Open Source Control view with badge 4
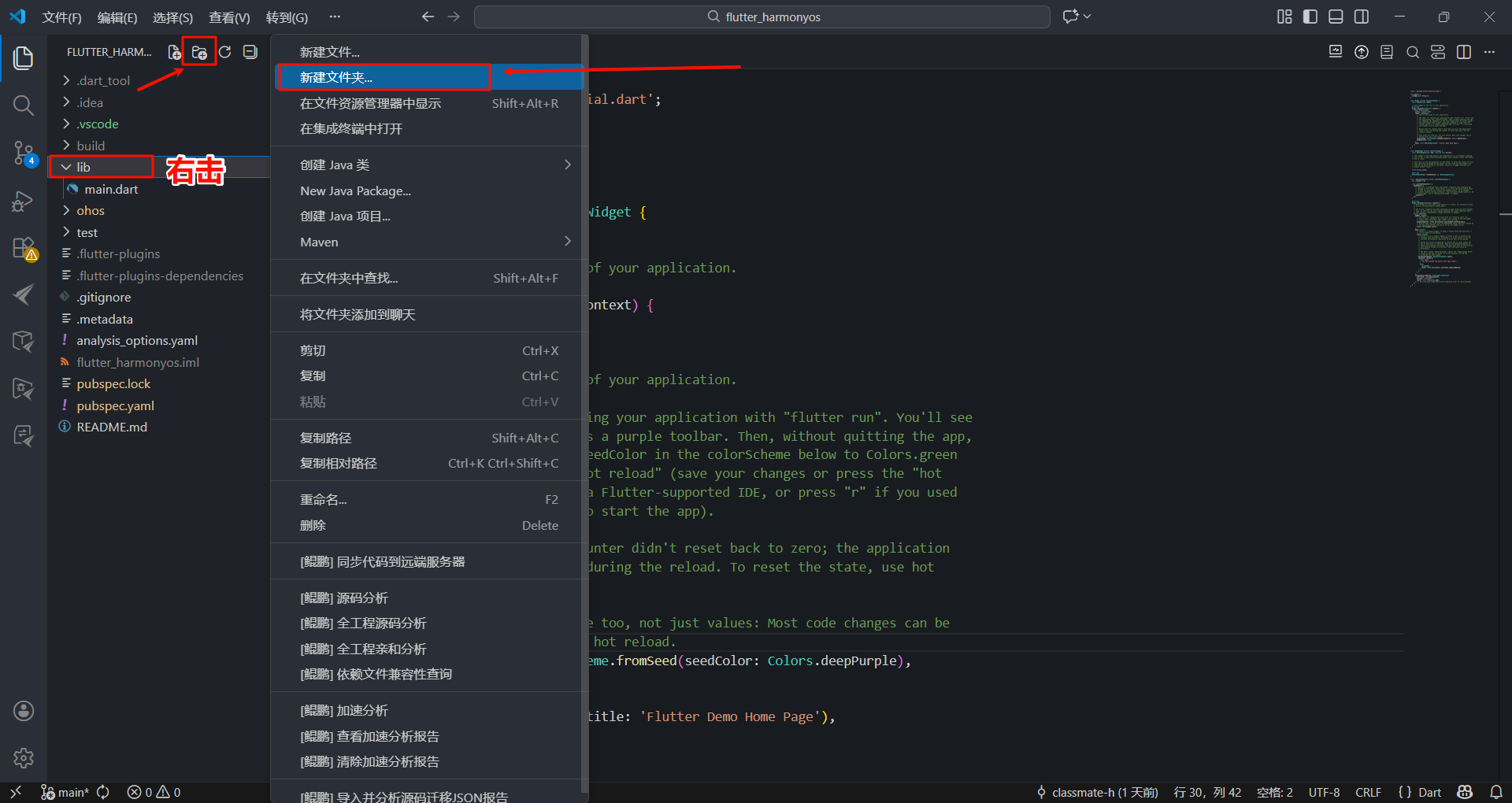Viewport: 1512px width, 803px height. (24, 154)
